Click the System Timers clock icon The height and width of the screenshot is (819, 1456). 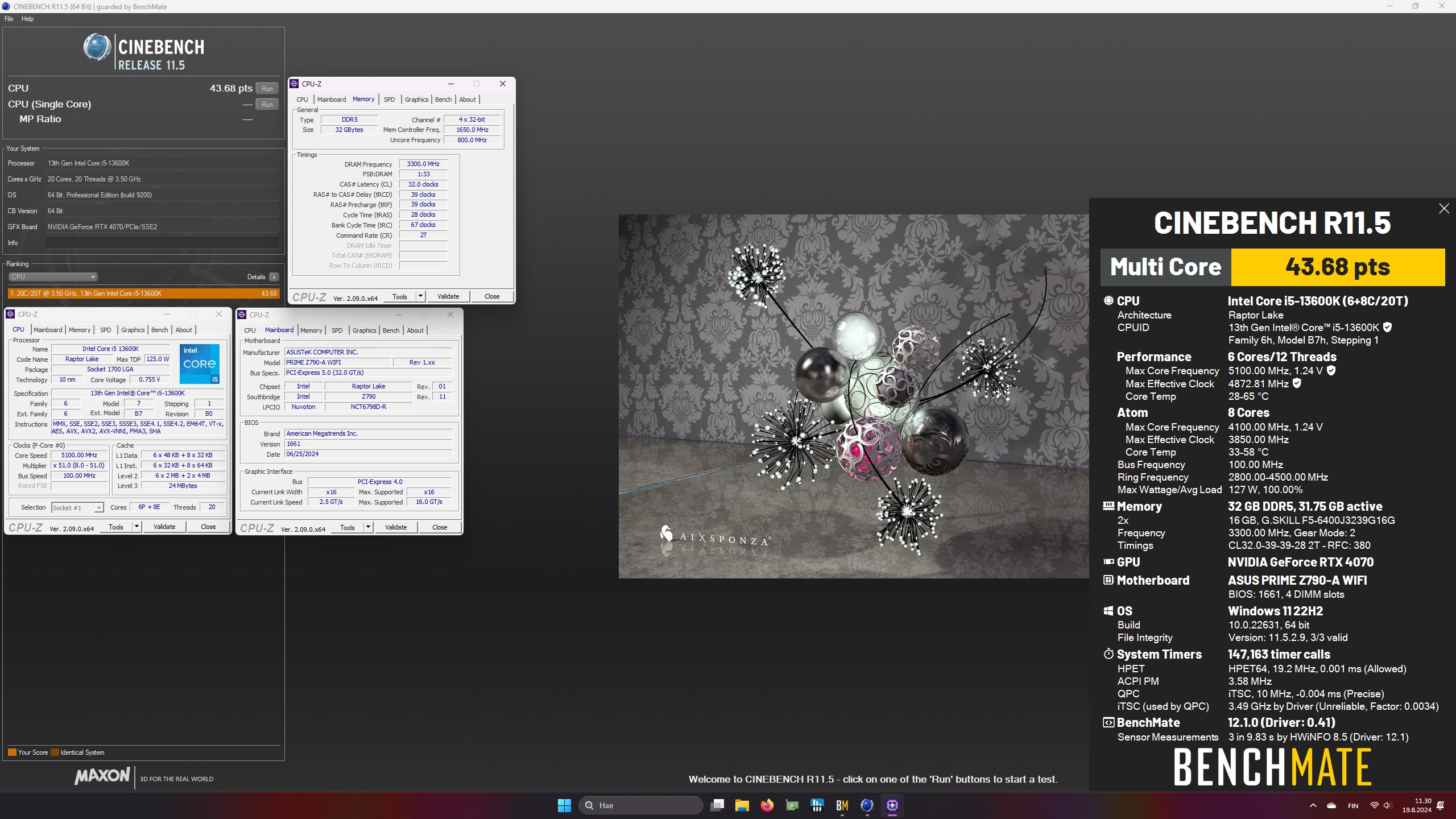pos(1108,654)
